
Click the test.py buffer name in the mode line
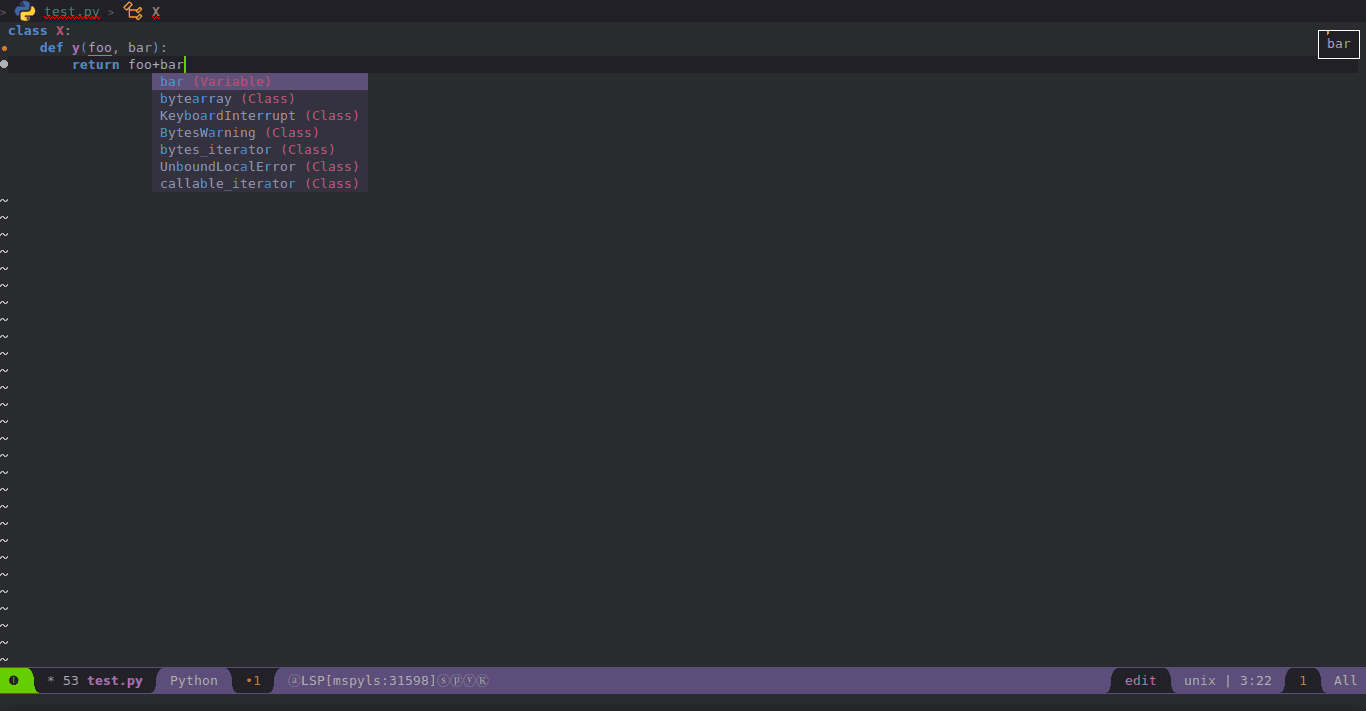(x=115, y=681)
